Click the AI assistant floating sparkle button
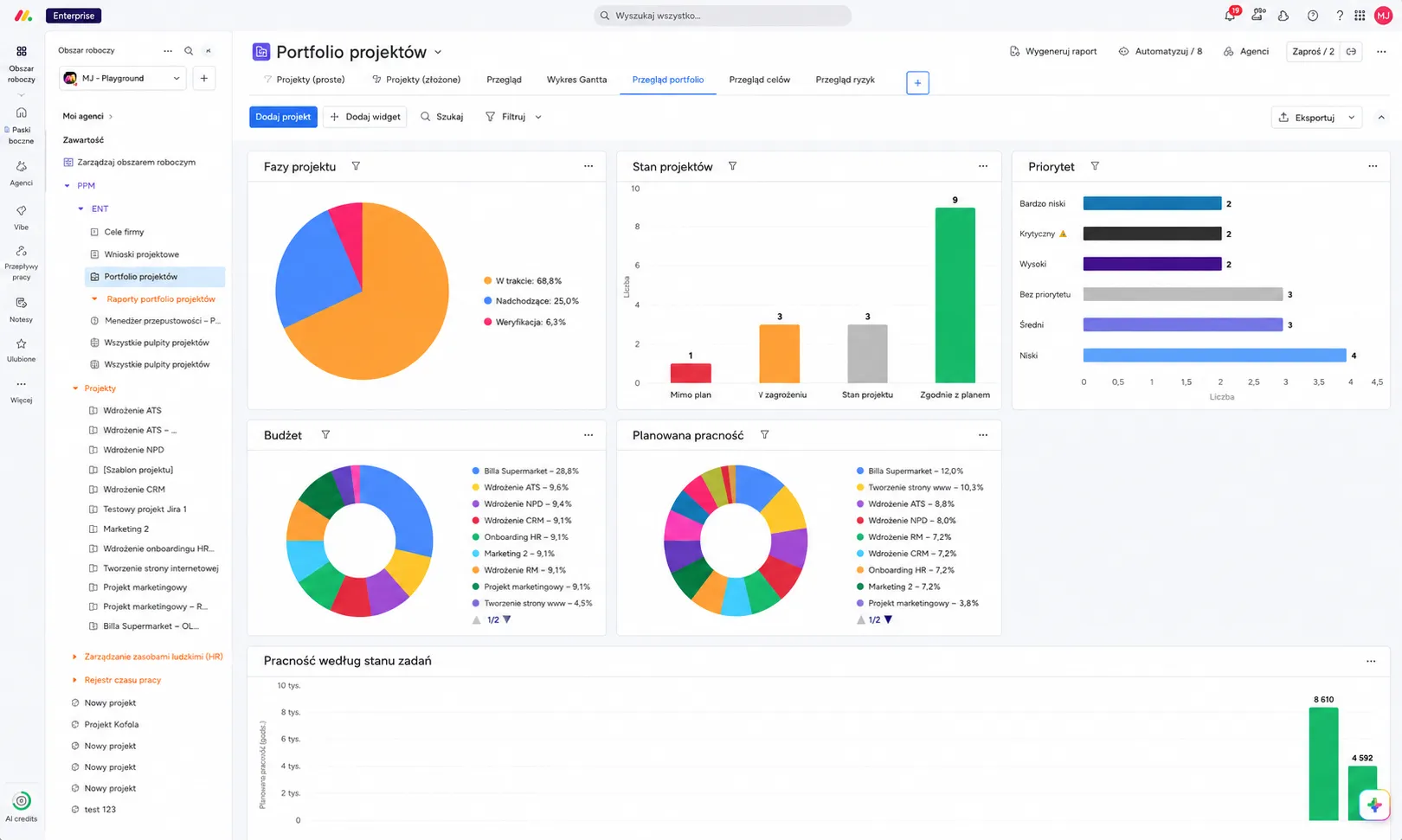 tap(1374, 805)
